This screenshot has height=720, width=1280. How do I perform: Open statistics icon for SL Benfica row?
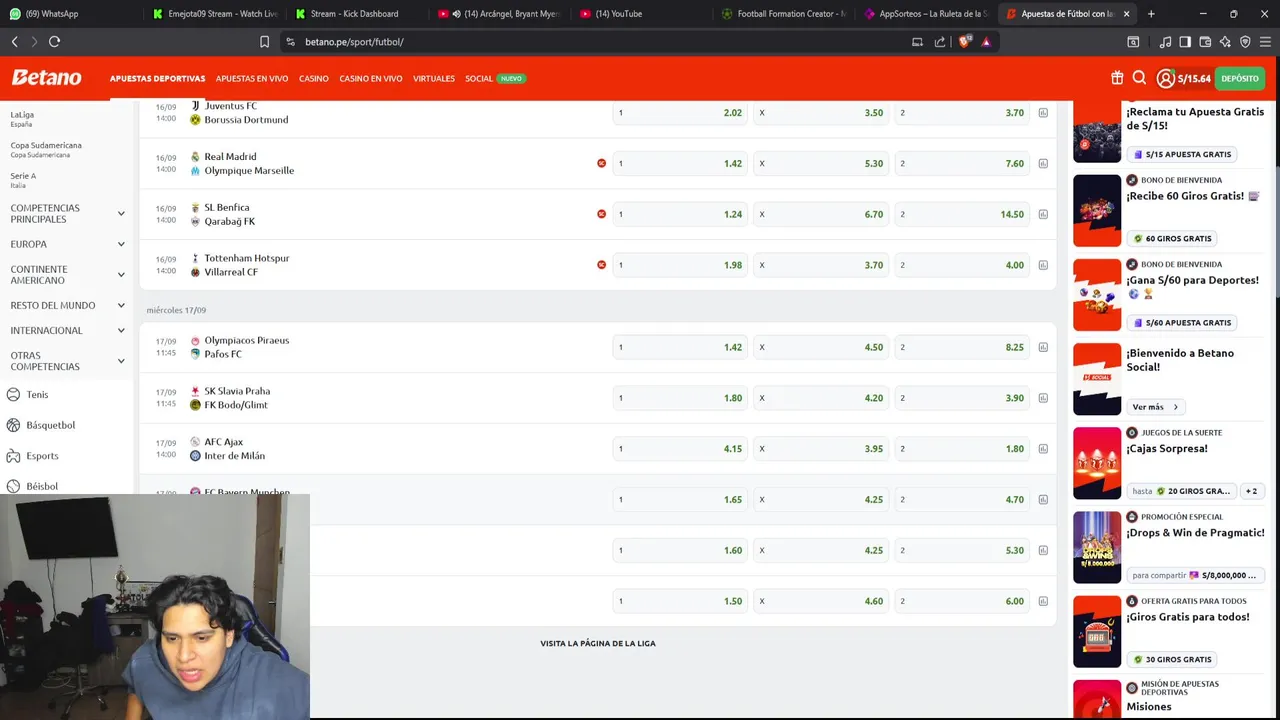tap(1043, 214)
